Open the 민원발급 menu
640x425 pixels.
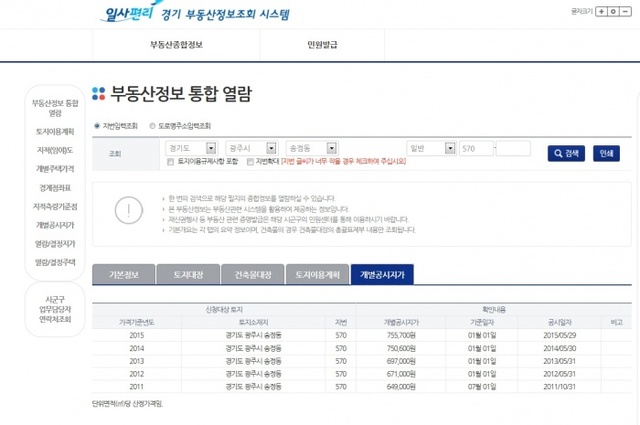[x=322, y=45]
